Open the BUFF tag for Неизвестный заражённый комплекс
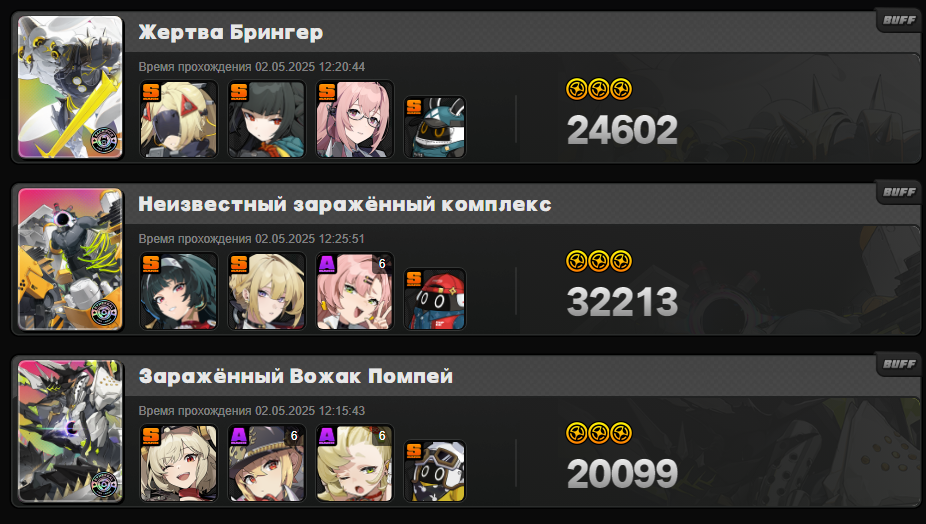Image resolution: width=926 pixels, height=524 pixels. 899,192
